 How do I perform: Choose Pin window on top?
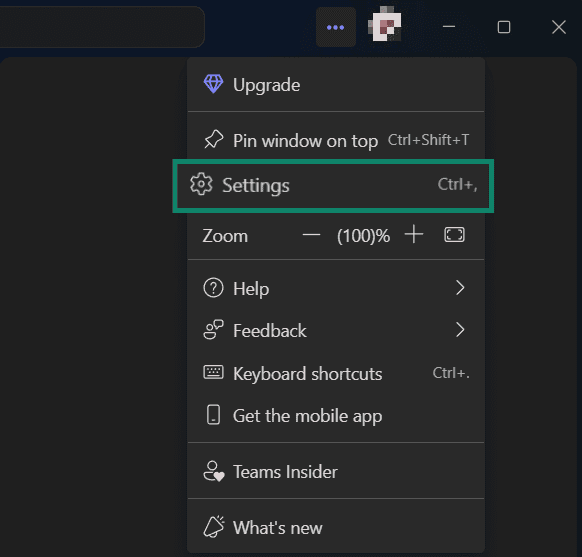click(x=336, y=141)
